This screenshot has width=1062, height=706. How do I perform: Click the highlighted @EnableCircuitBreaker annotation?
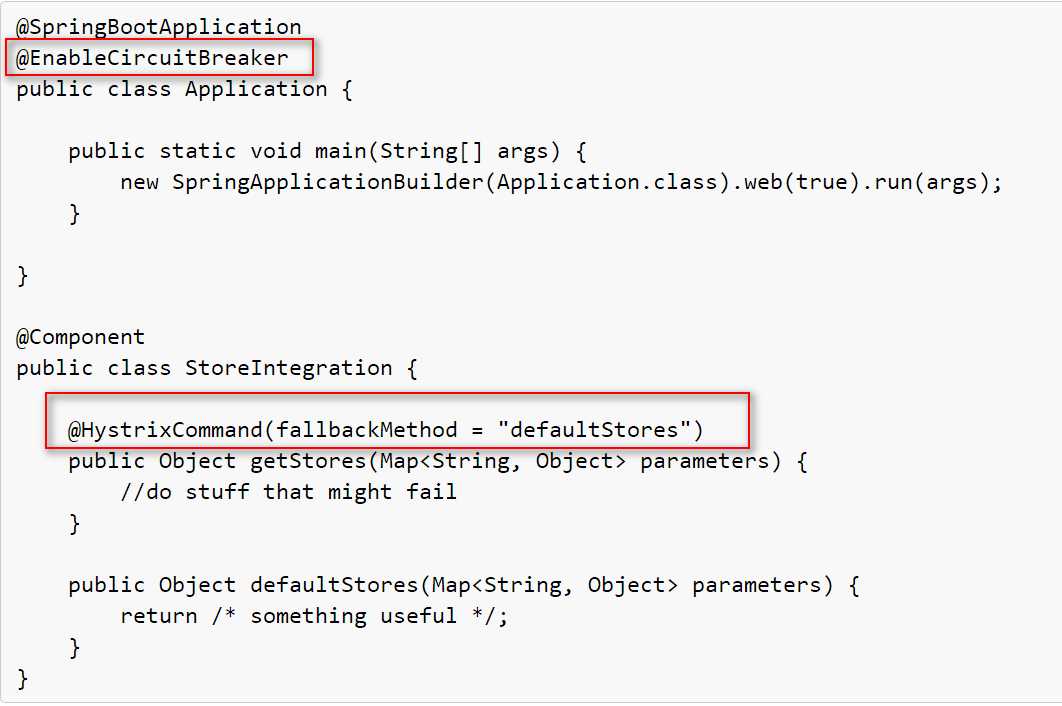(x=152, y=58)
